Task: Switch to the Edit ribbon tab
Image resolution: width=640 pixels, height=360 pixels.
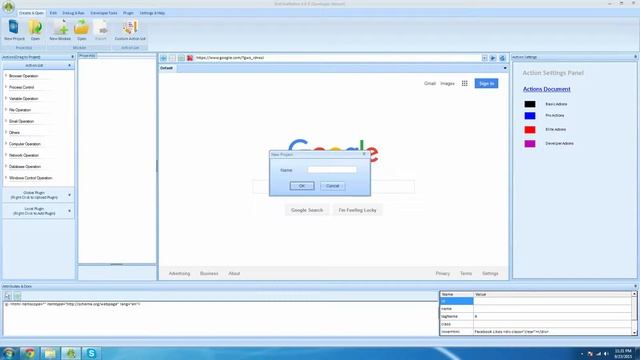Action: click(53, 13)
